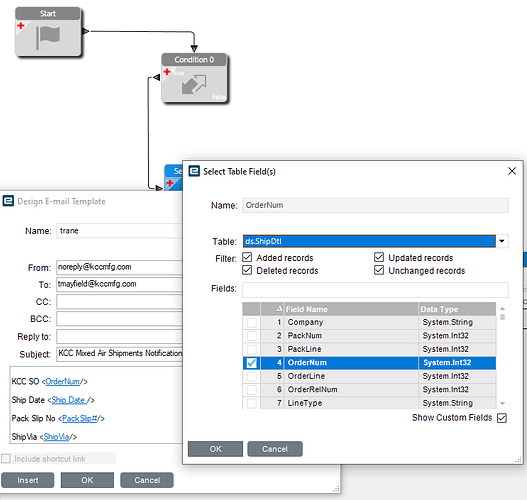Click sort triangle in grid header

click(x=279, y=309)
